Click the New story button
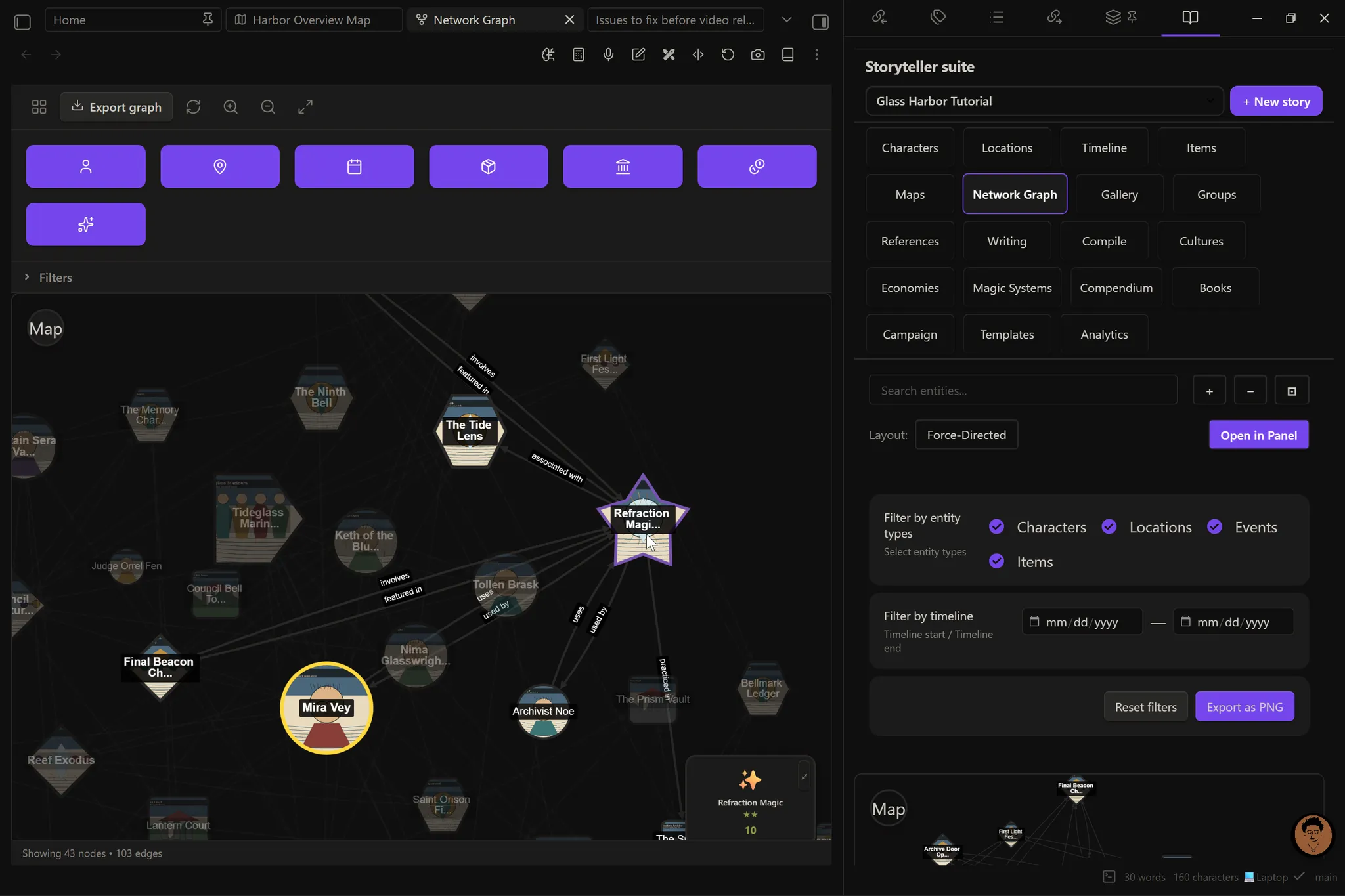The image size is (1345, 896). [x=1275, y=101]
